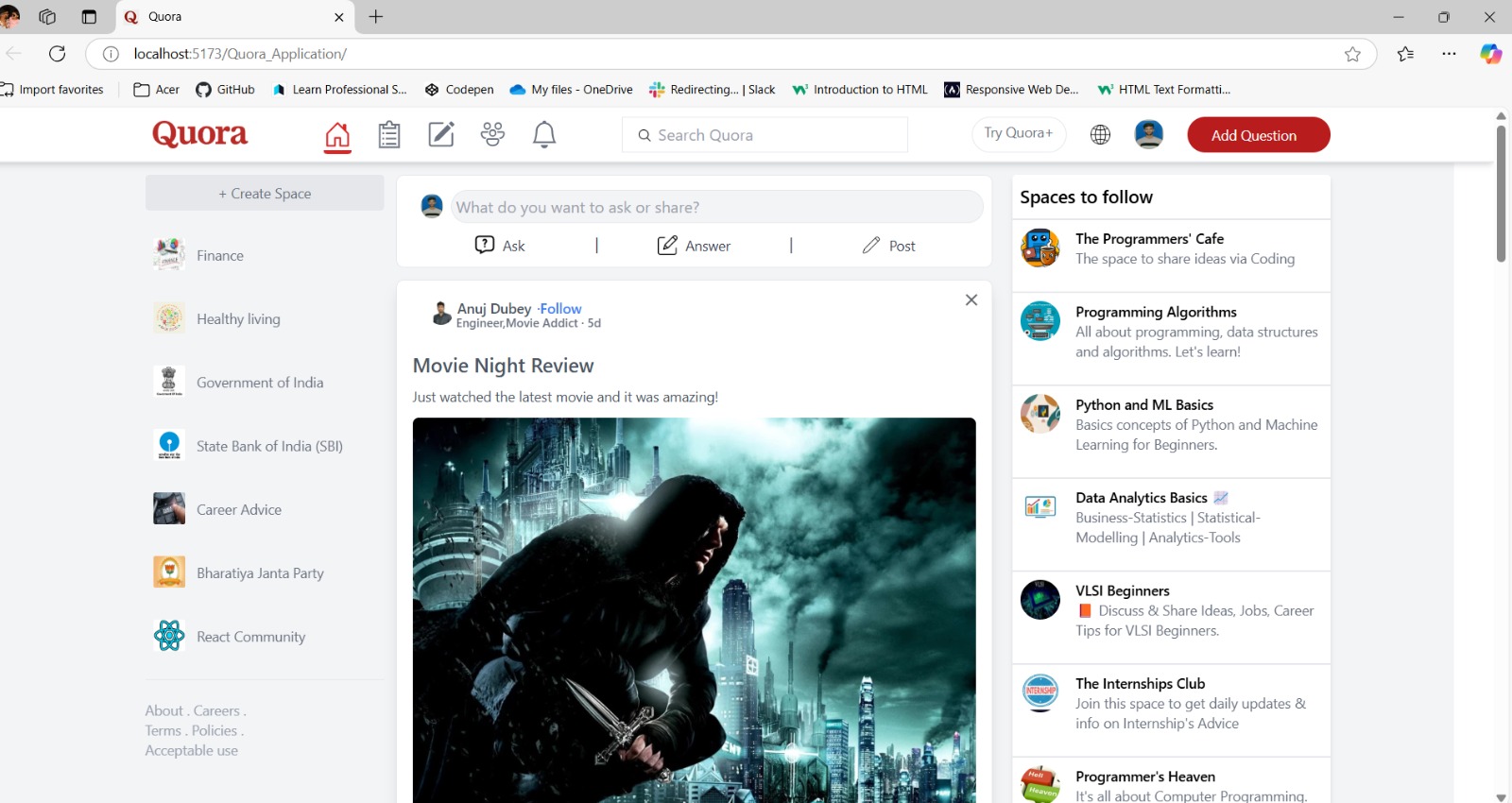Click the Data Analytics Basics avatar
The image size is (1512, 803).
click(x=1040, y=507)
